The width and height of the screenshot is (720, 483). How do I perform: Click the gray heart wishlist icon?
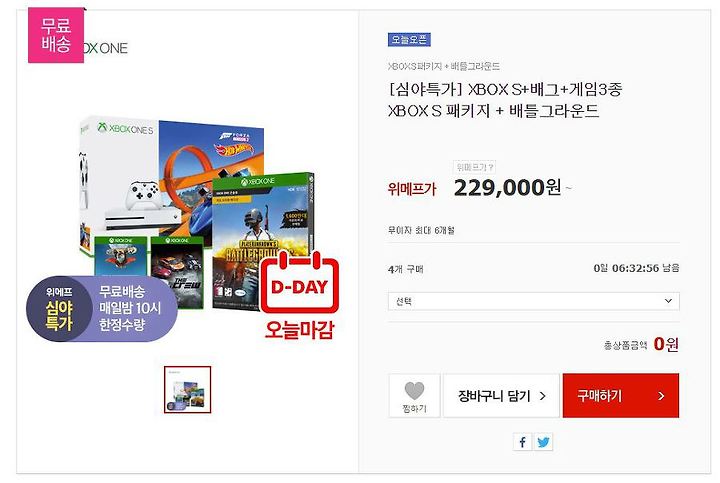(414, 391)
